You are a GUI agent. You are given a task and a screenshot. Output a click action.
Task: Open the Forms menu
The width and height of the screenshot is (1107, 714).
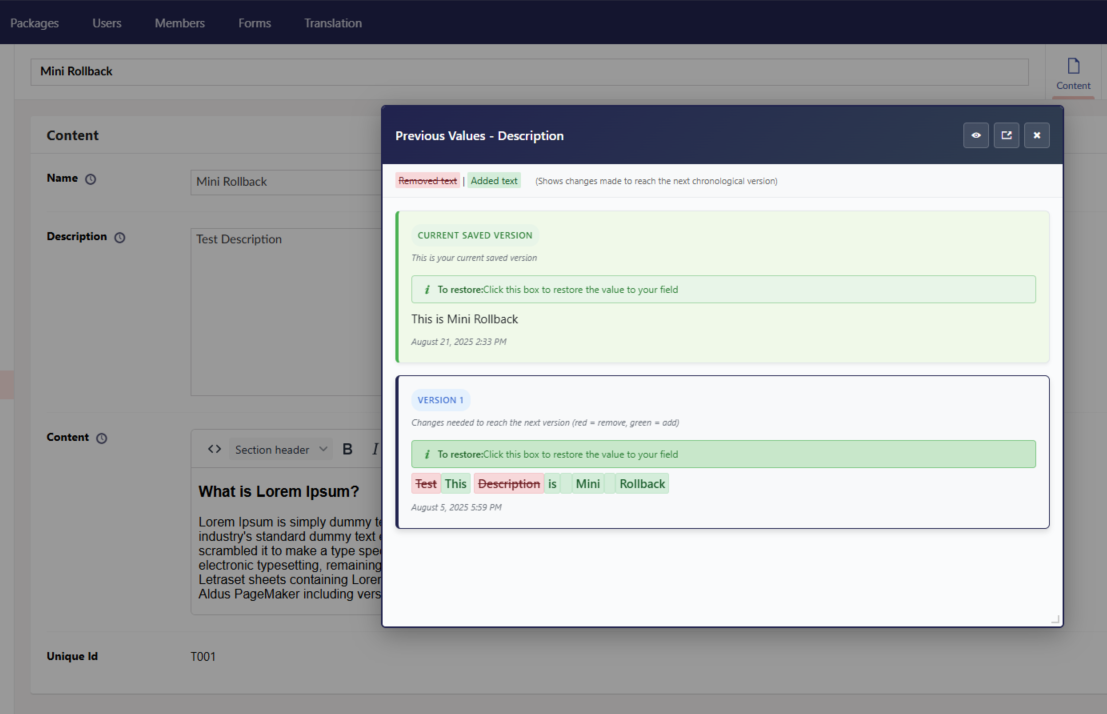(254, 22)
